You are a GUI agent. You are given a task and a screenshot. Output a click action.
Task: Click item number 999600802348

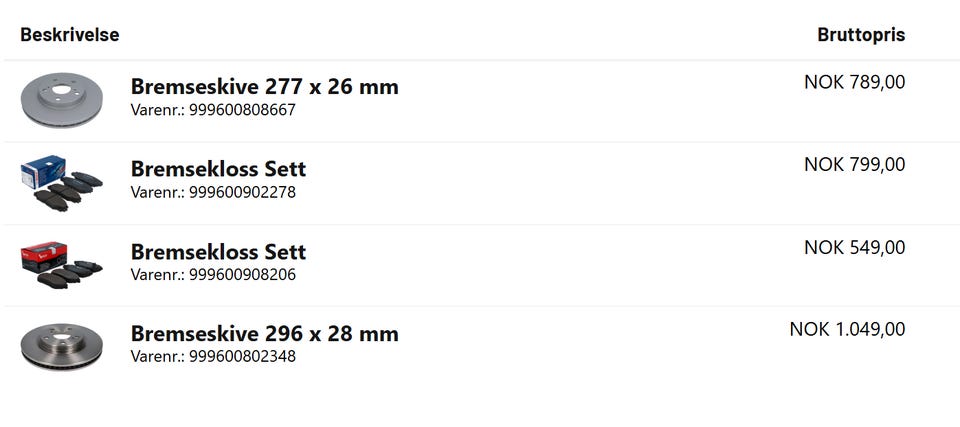(242, 356)
